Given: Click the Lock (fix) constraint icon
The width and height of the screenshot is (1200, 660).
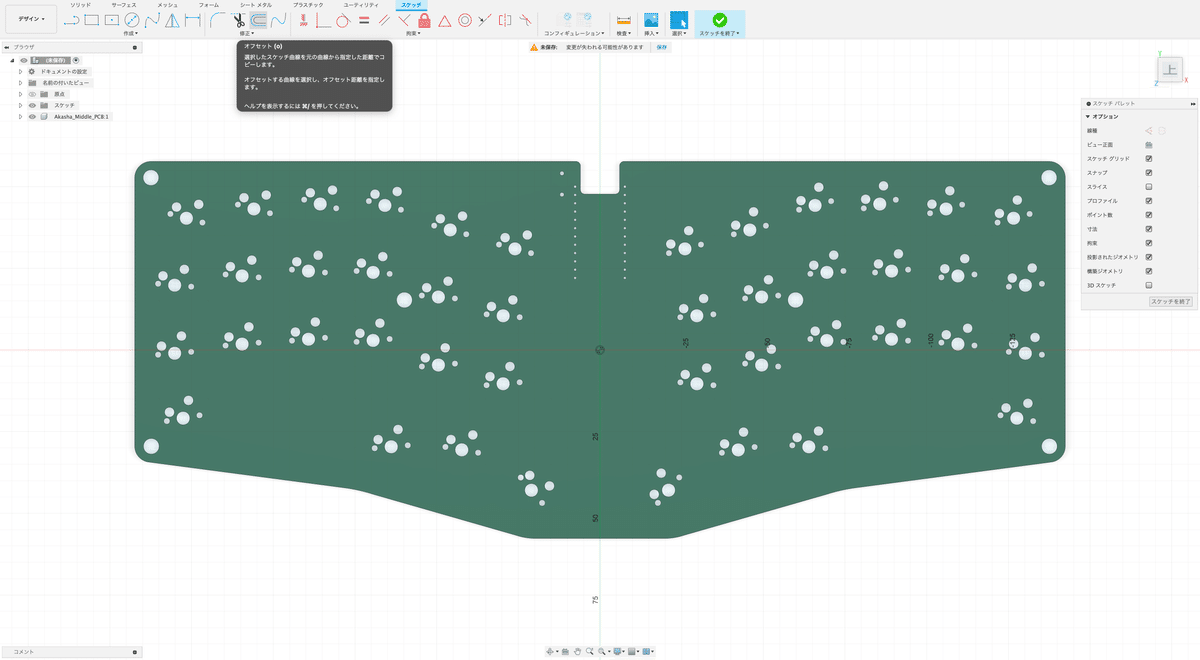Looking at the screenshot, I should point(424,20).
